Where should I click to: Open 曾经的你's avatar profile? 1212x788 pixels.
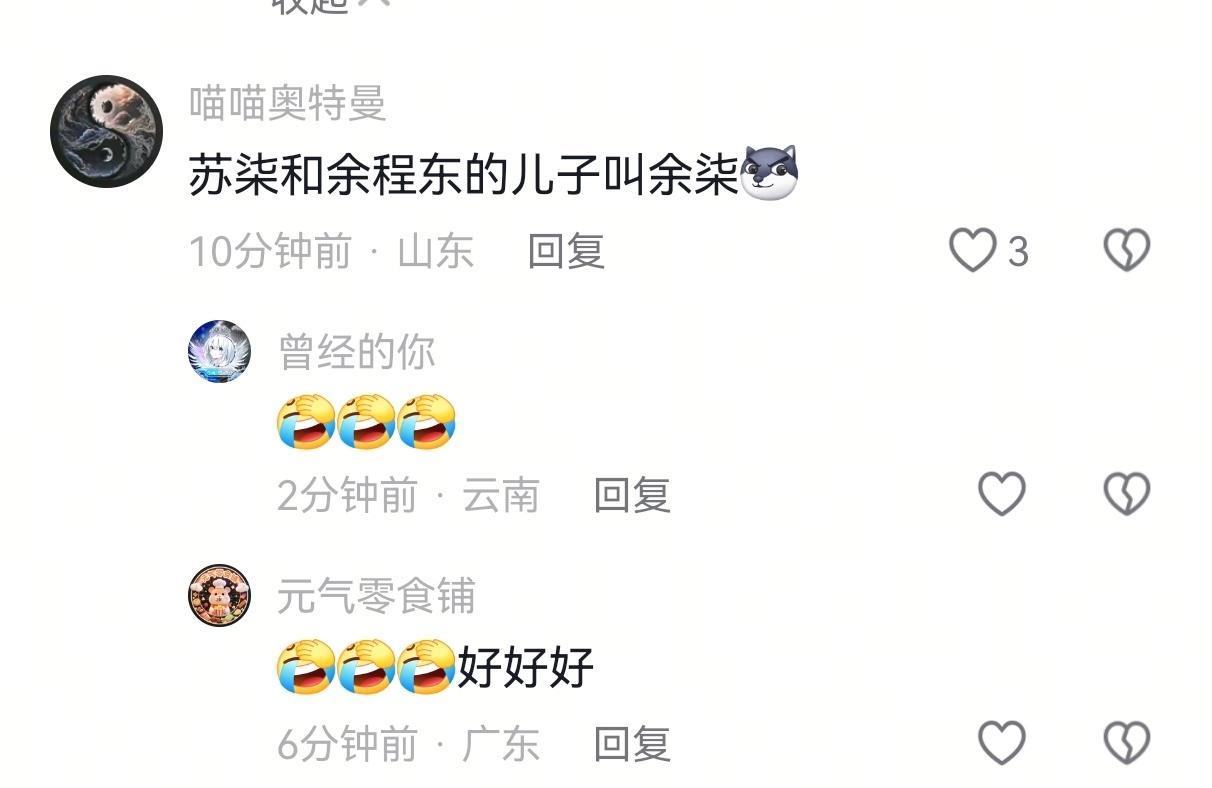[220, 352]
